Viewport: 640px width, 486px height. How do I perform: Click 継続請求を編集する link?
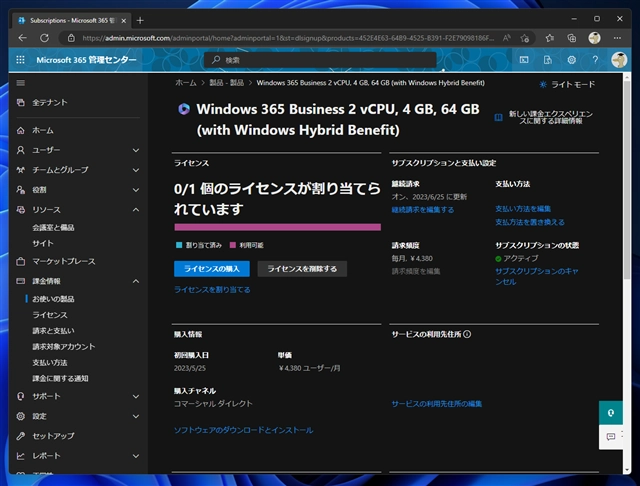[423, 210]
